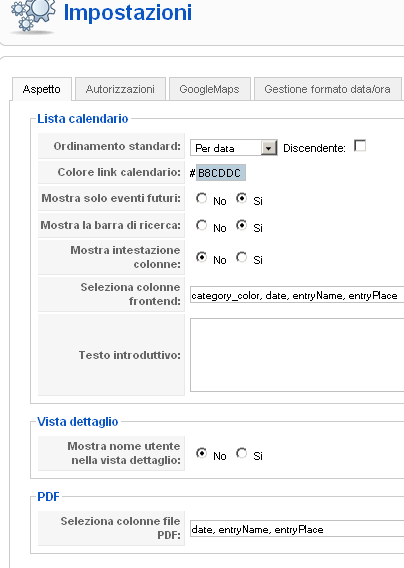Open the GoogleMaps tab
The image size is (404, 568).
209,89
